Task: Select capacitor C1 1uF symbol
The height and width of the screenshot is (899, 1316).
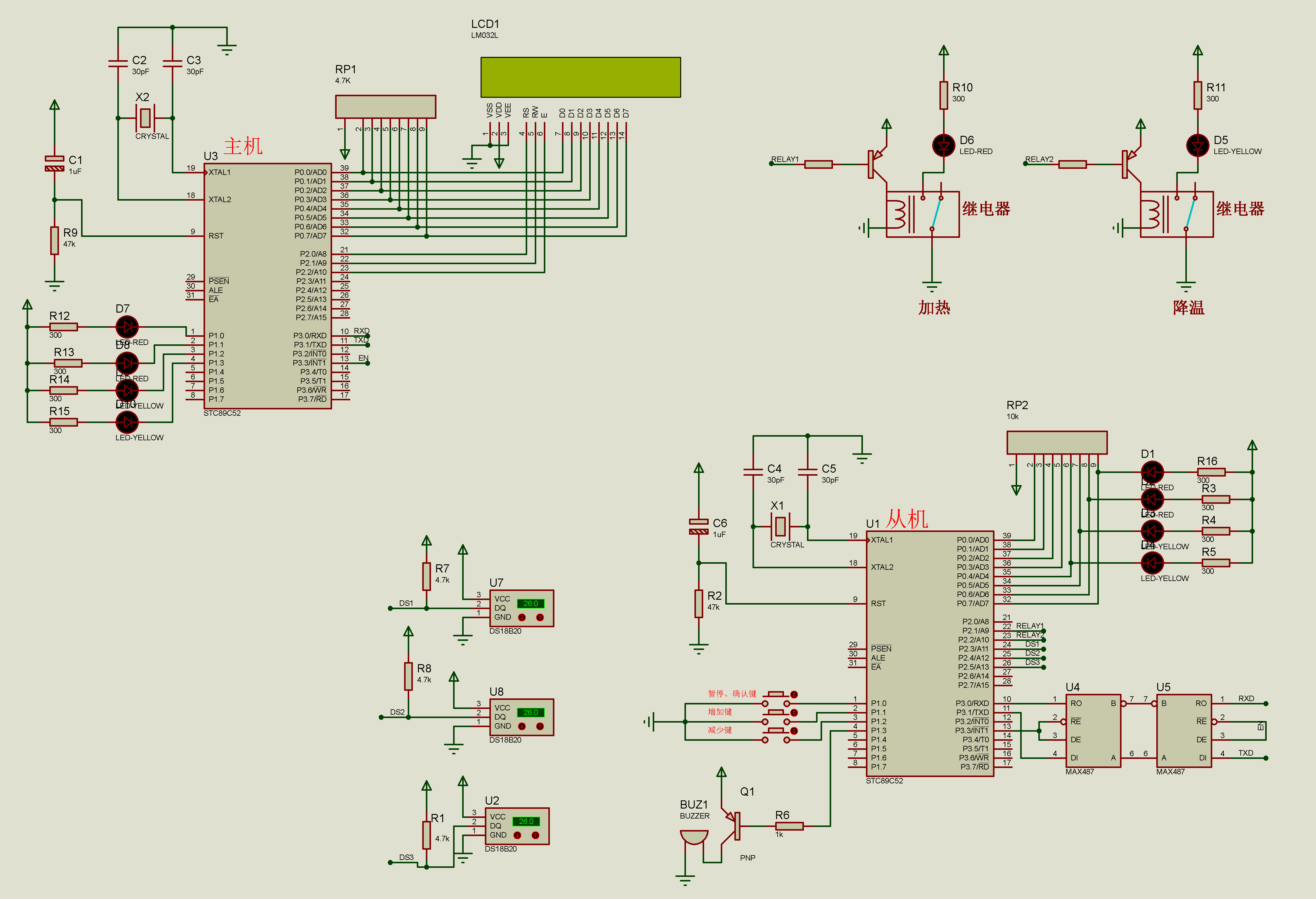Action: 54,163
